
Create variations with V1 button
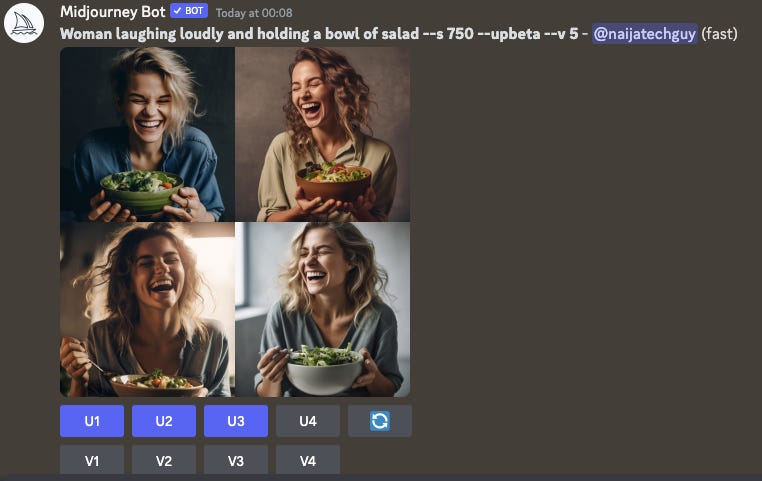(92, 460)
